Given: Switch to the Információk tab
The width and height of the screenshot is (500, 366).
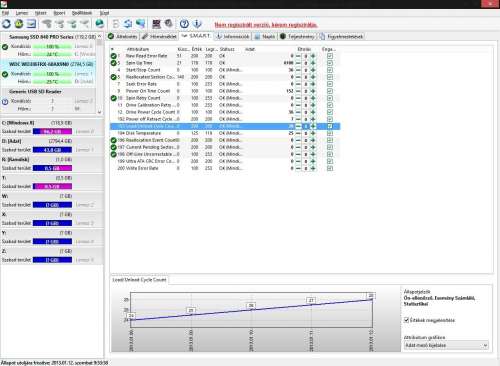Looking at the screenshot, I should point(233,36).
